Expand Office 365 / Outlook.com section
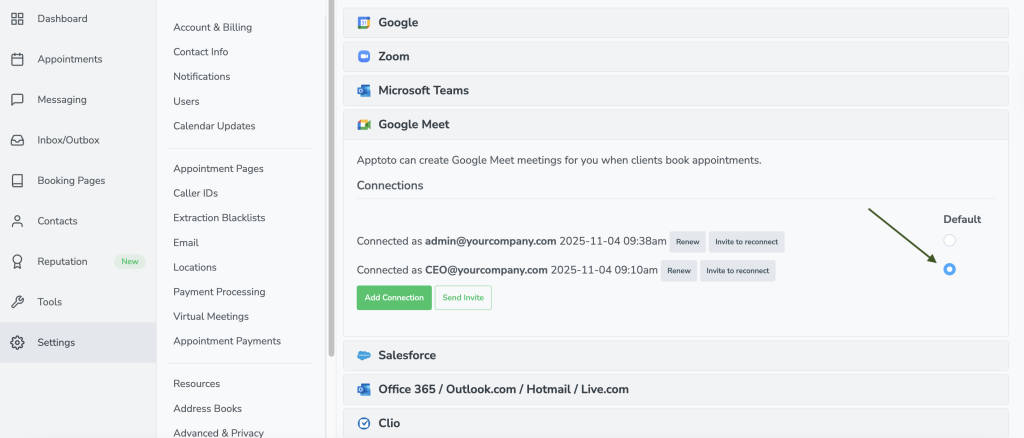Image resolution: width=1024 pixels, height=438 pixels. [x=676, y=390]
